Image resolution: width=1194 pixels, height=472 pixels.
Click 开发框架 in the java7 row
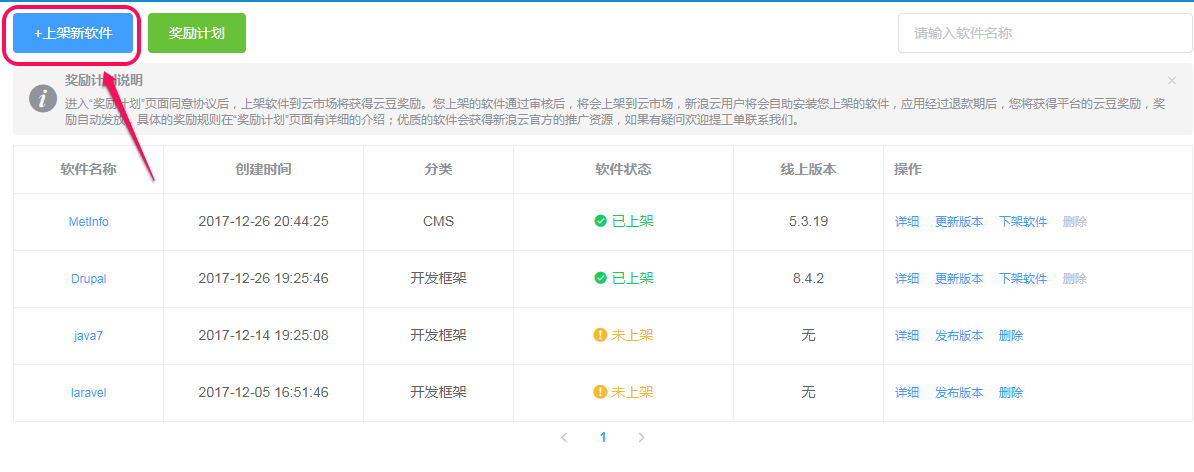[x=439, y=336]
